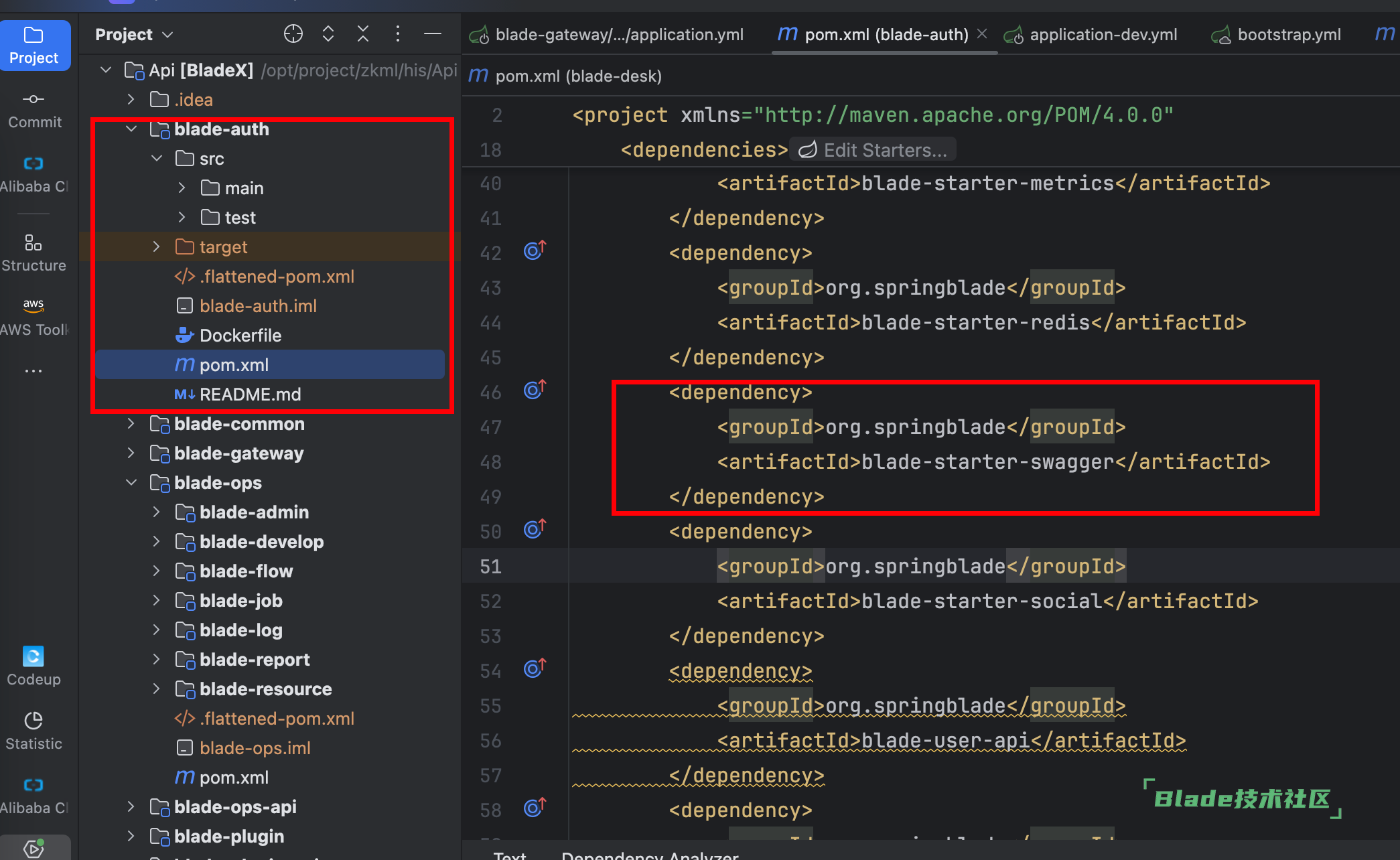The image size is (1400, 860).
Task: Collapse the src folder
Action: [157, 158]
